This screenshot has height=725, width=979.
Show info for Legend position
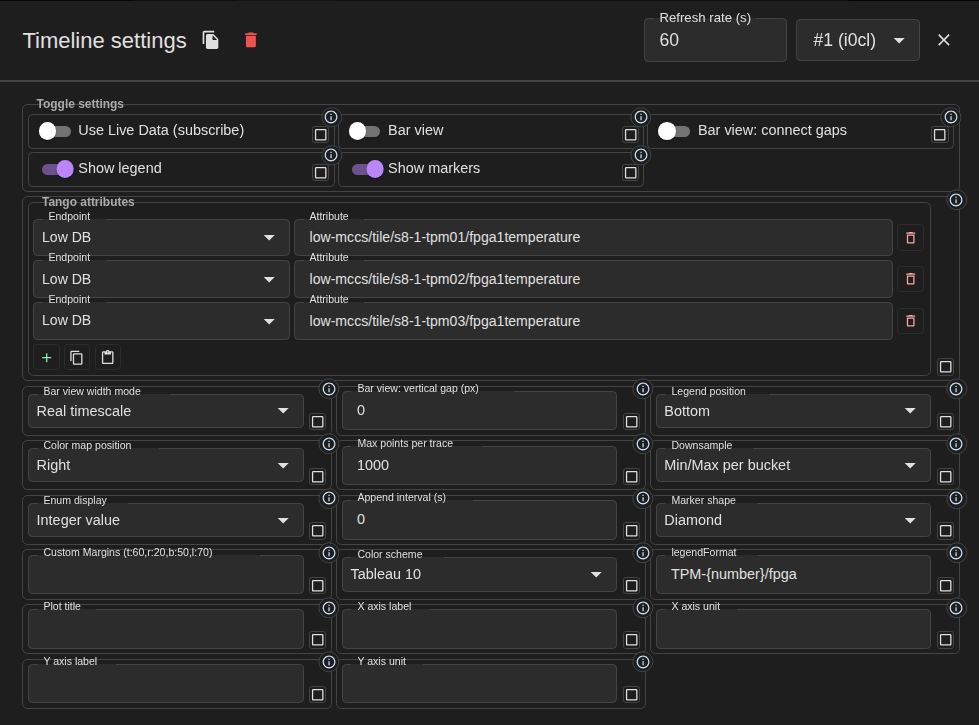pyautogui.click(x=956, y=389)
